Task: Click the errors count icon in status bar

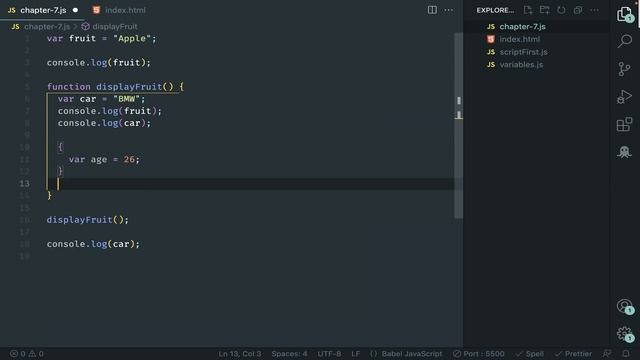Action: coord(18,353)
